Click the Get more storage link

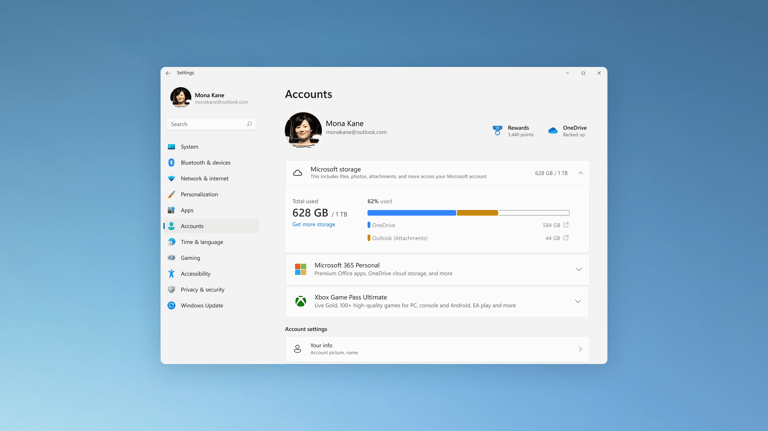click(313, 224)
